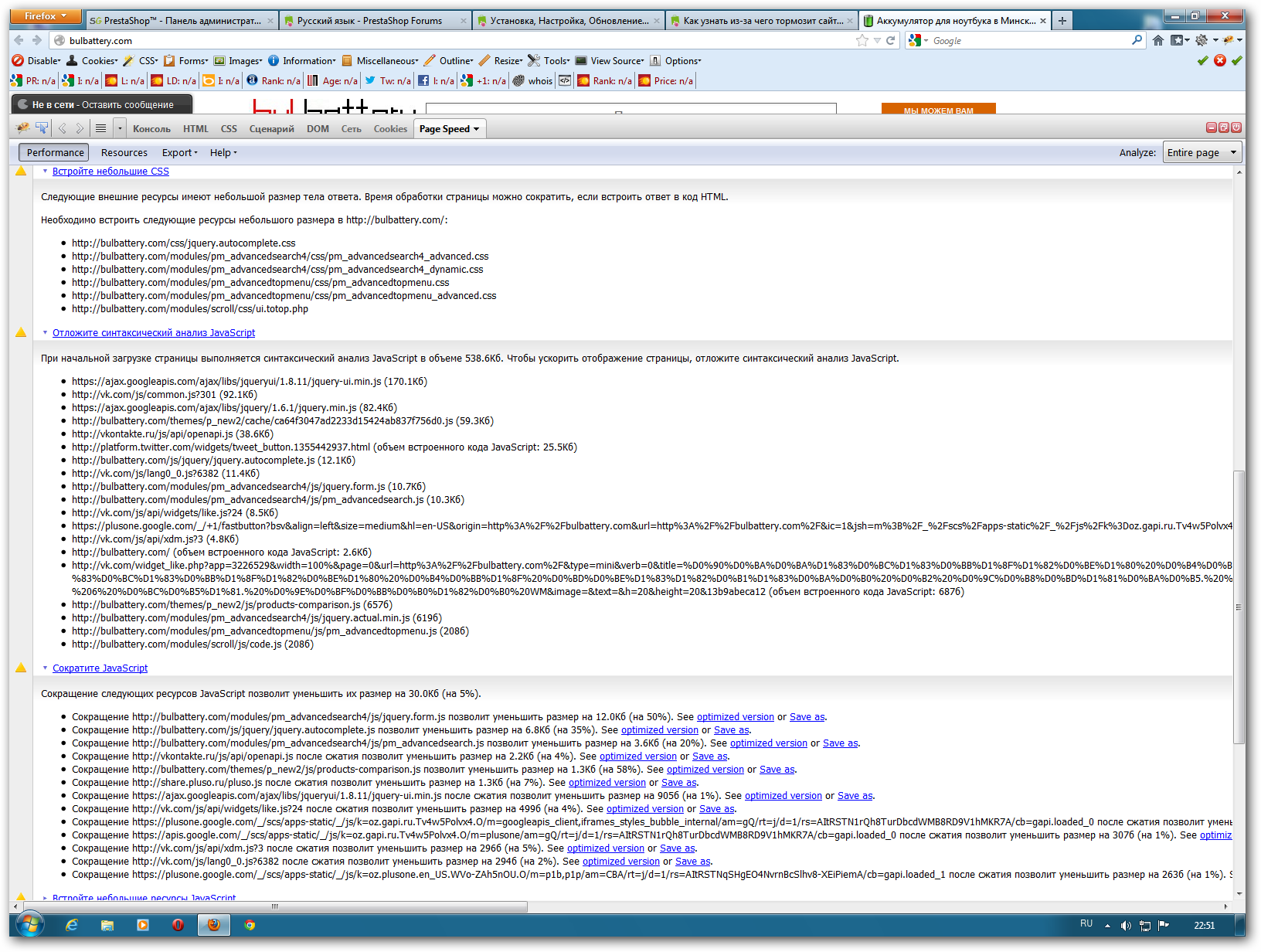1261x952 pixels.
Task: Open Internet Explorer from the taskbar
Action: 72,925
